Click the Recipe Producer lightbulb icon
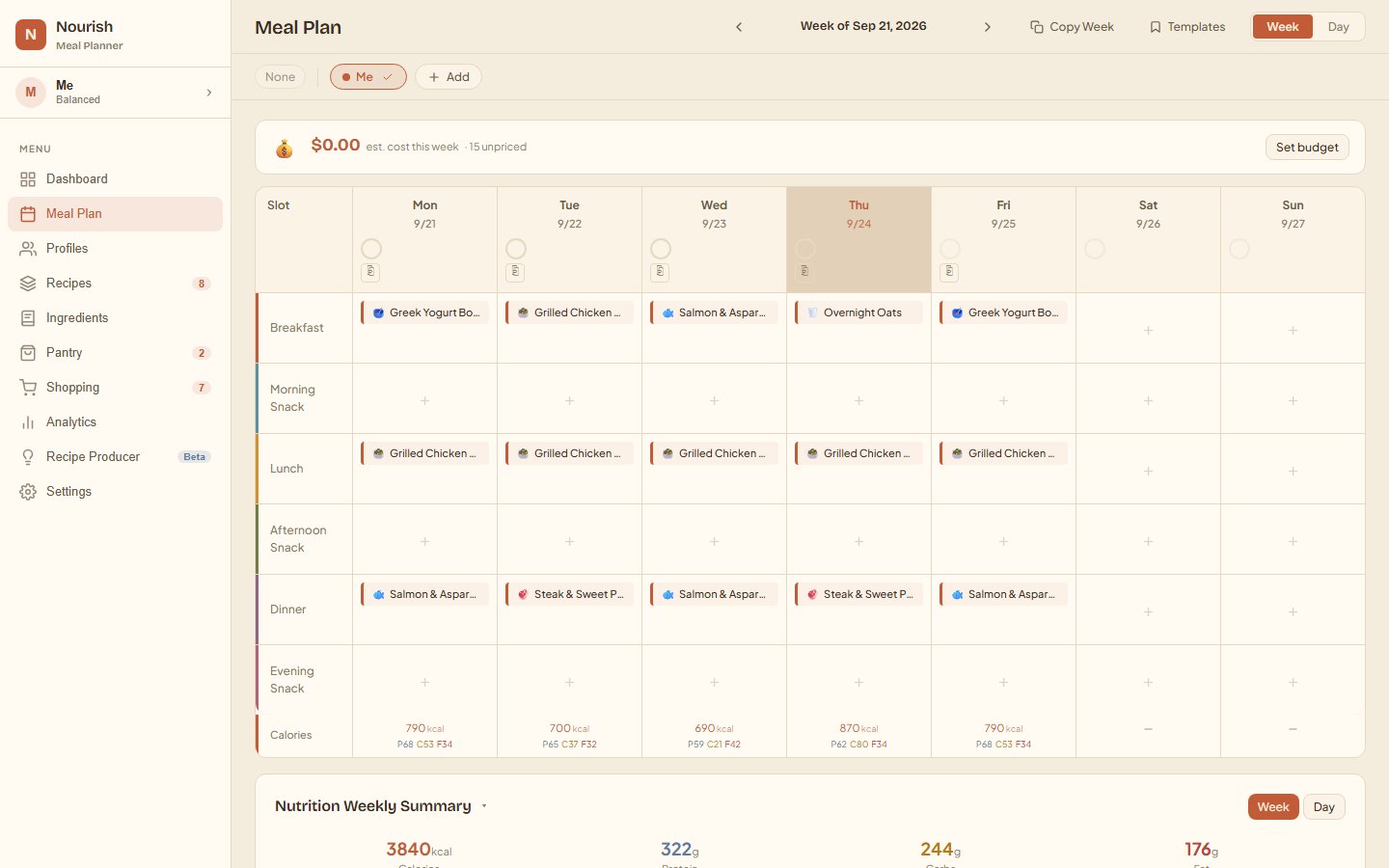Screen dimensions: 1389x868 28,457
